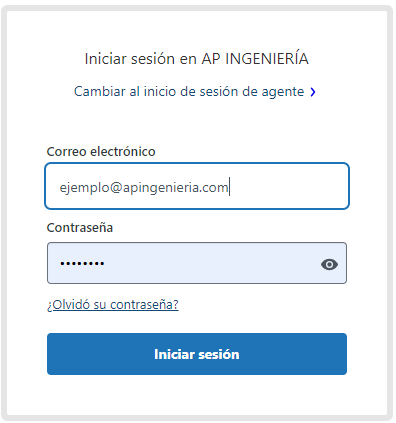The height and width of the screenshot is (423, 396).
Task: Focus the Correo electrónico input field
Action: (197, 186)
